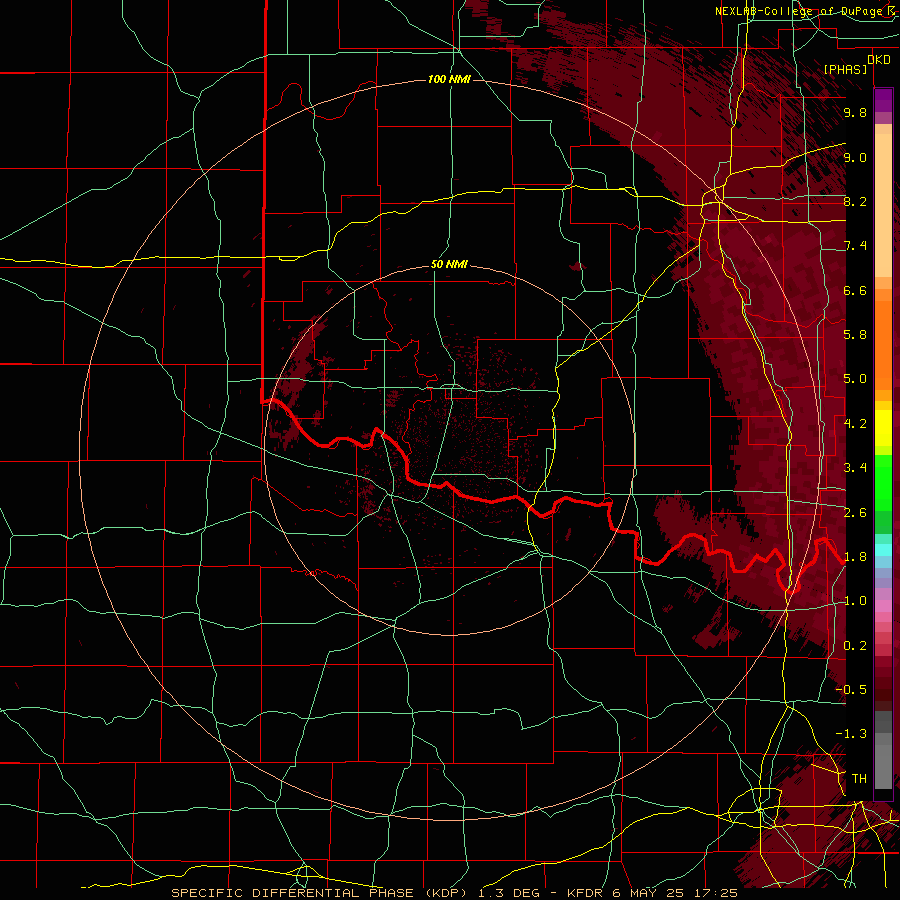The height and width of the screenshot is (900, 900).
Task: Select the "8.2" scale value
Action: (855, 201)
